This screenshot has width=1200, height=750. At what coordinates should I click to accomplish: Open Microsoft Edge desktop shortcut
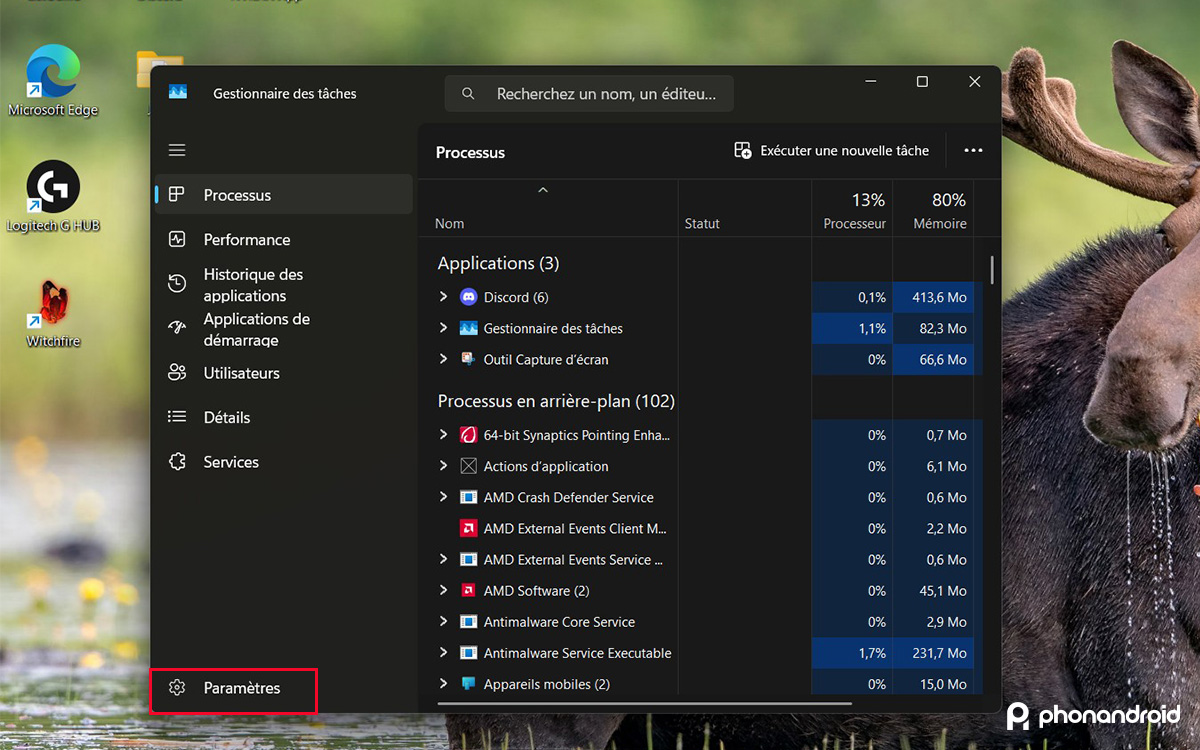click(x=53, y=82)
